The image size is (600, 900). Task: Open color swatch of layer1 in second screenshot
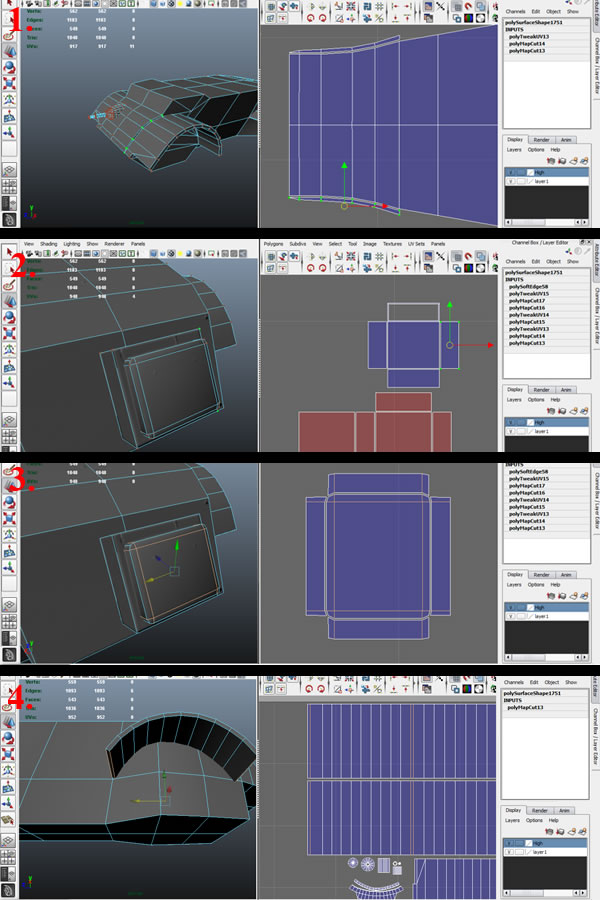pyautogui.click(x=530, y=431)
